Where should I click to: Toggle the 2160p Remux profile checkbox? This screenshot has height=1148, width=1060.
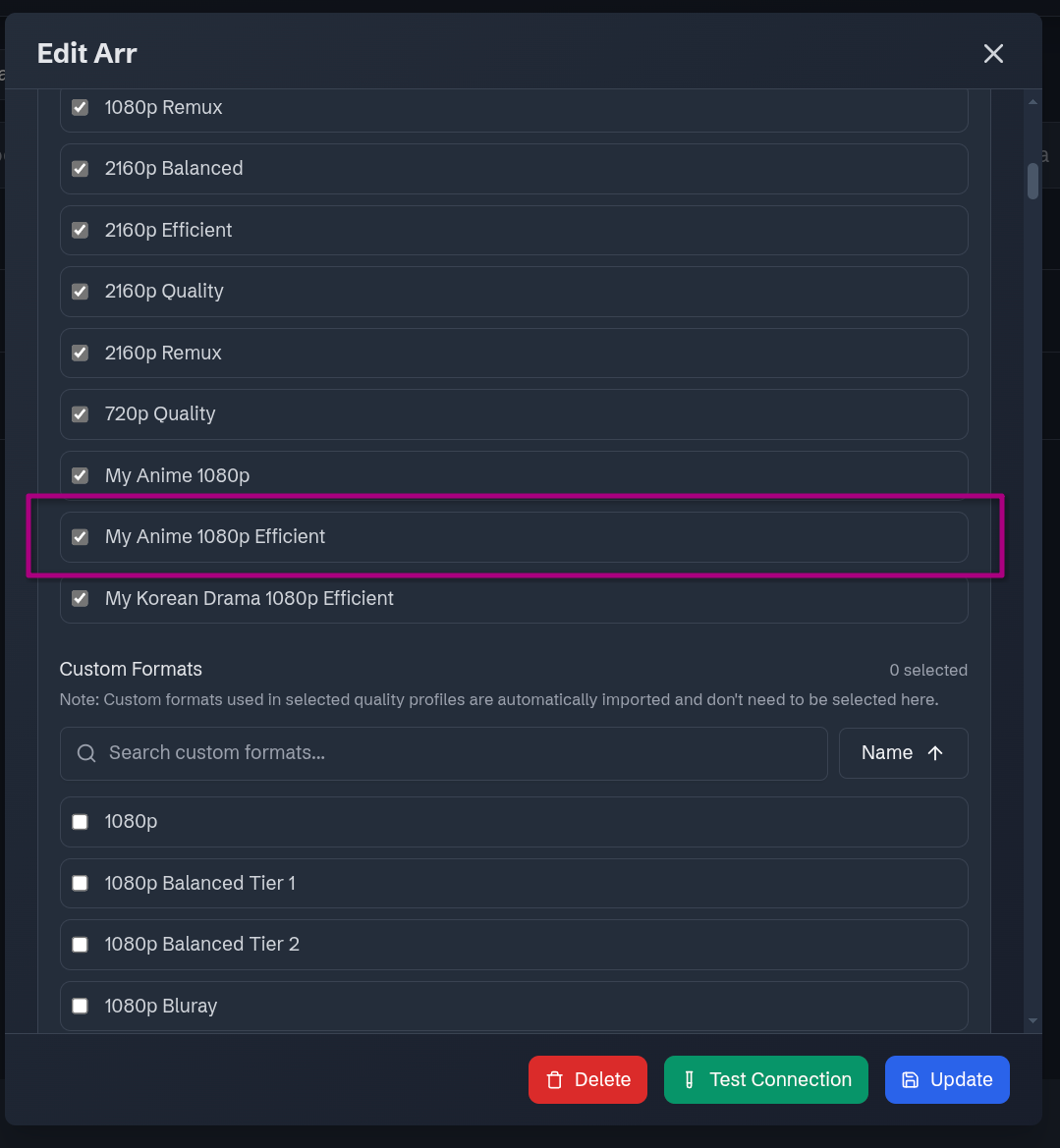pyautogui.click(x=81, y=353)
